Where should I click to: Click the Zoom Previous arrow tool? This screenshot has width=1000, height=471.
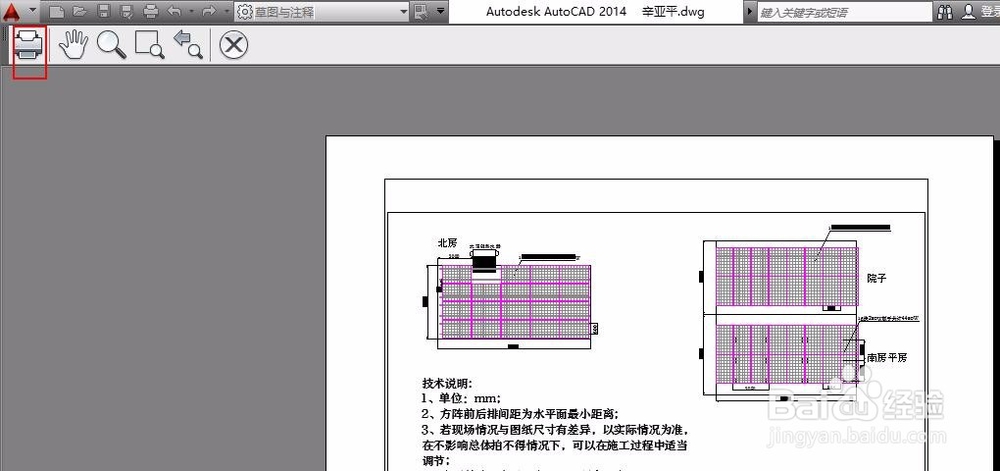click(188, 46)
